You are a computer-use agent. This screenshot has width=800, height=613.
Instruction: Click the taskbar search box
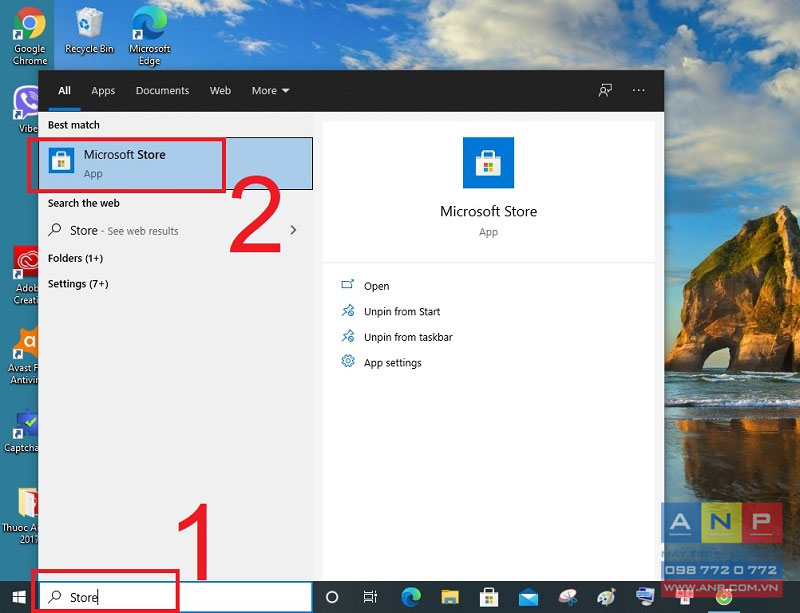click(x=175, y=597)
